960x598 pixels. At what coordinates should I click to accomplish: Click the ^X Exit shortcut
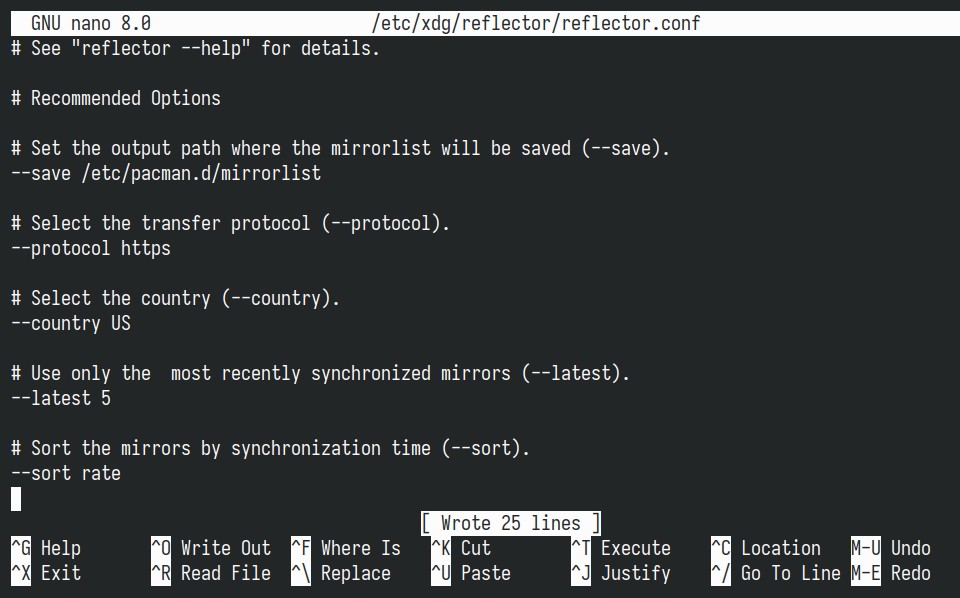46,573
